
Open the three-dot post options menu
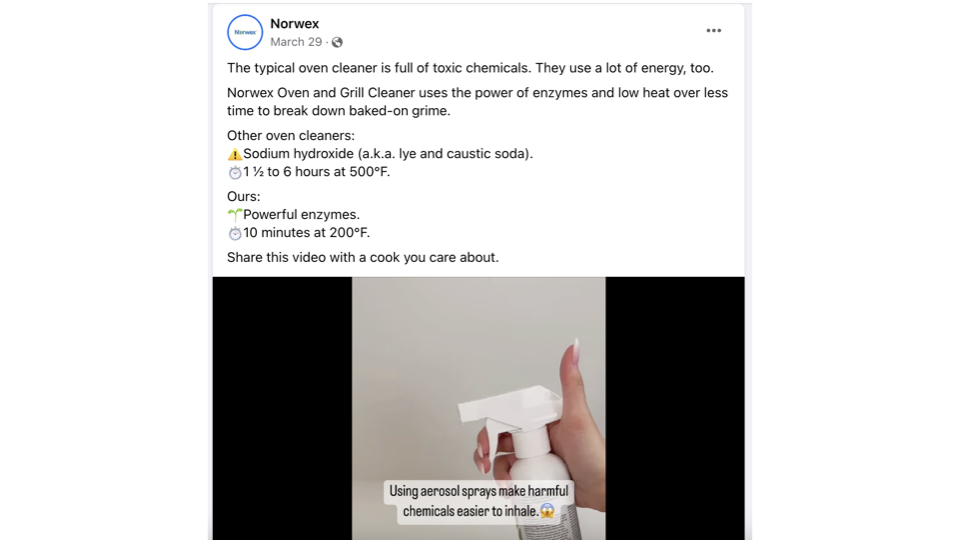[x=713, y=31]
